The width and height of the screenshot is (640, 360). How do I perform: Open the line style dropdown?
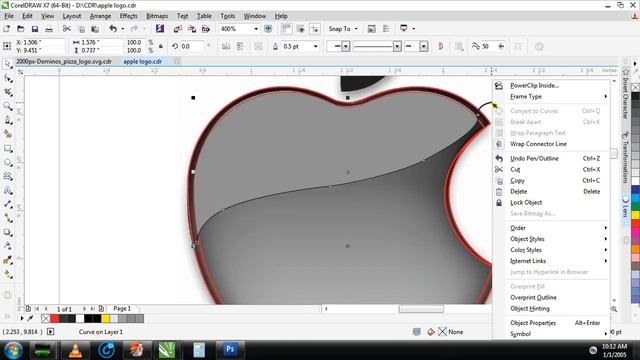(397, 47)
